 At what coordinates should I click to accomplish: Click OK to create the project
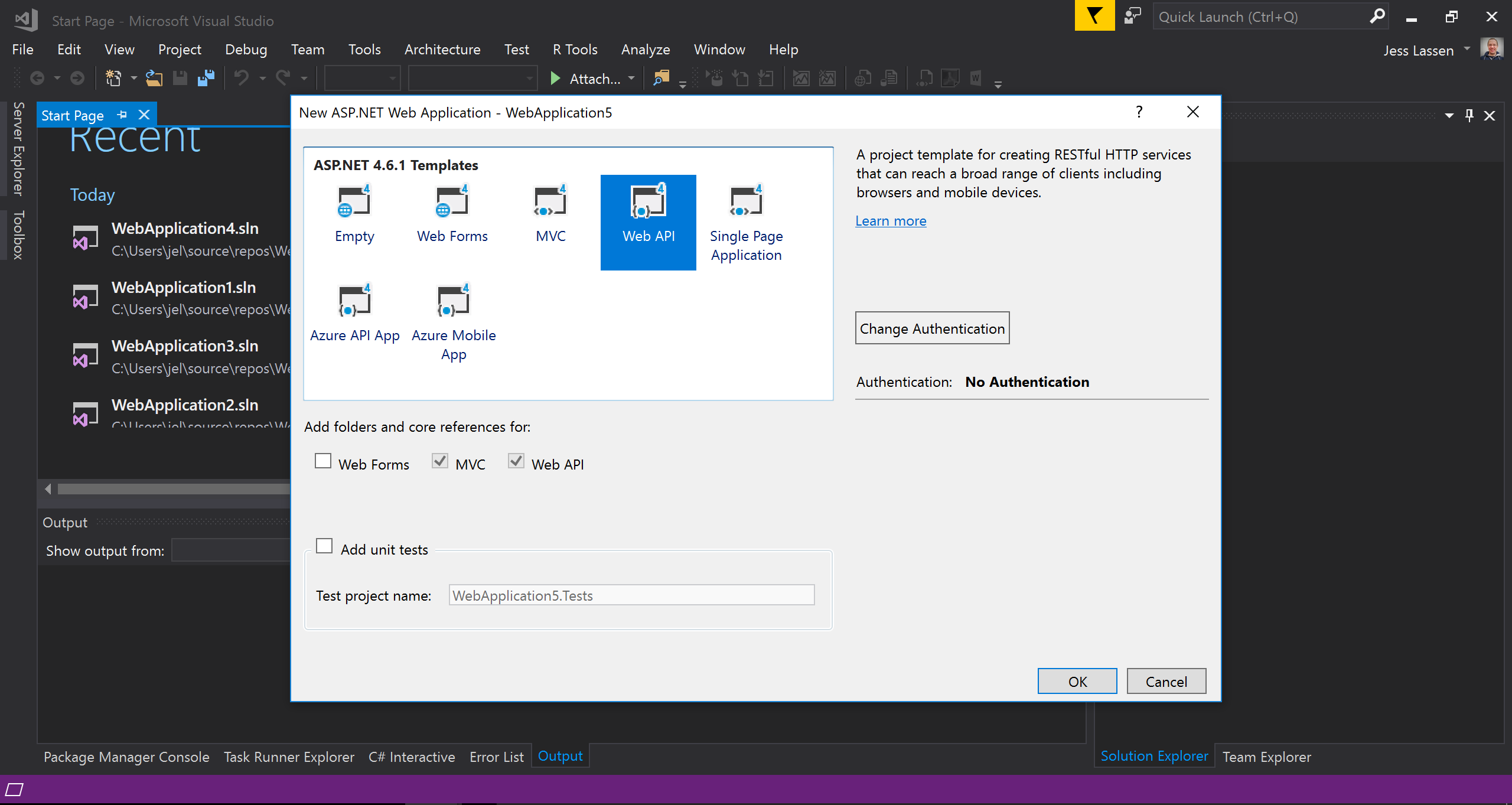[x=1077, y=682]
